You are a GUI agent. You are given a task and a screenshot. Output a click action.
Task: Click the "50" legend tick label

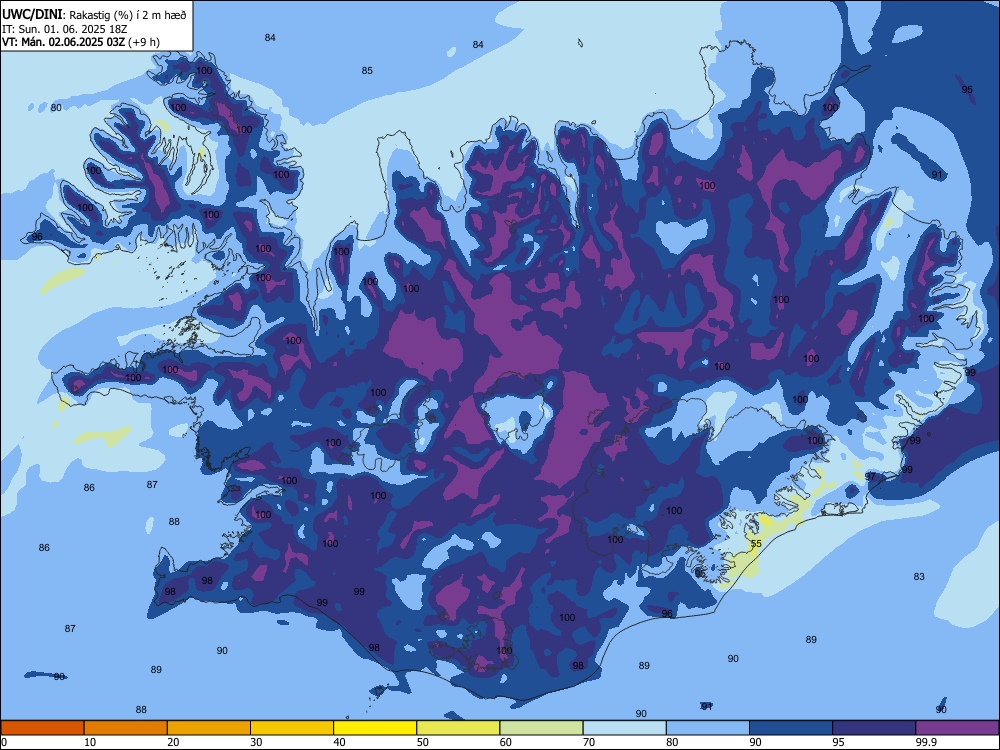pos(423,742)
